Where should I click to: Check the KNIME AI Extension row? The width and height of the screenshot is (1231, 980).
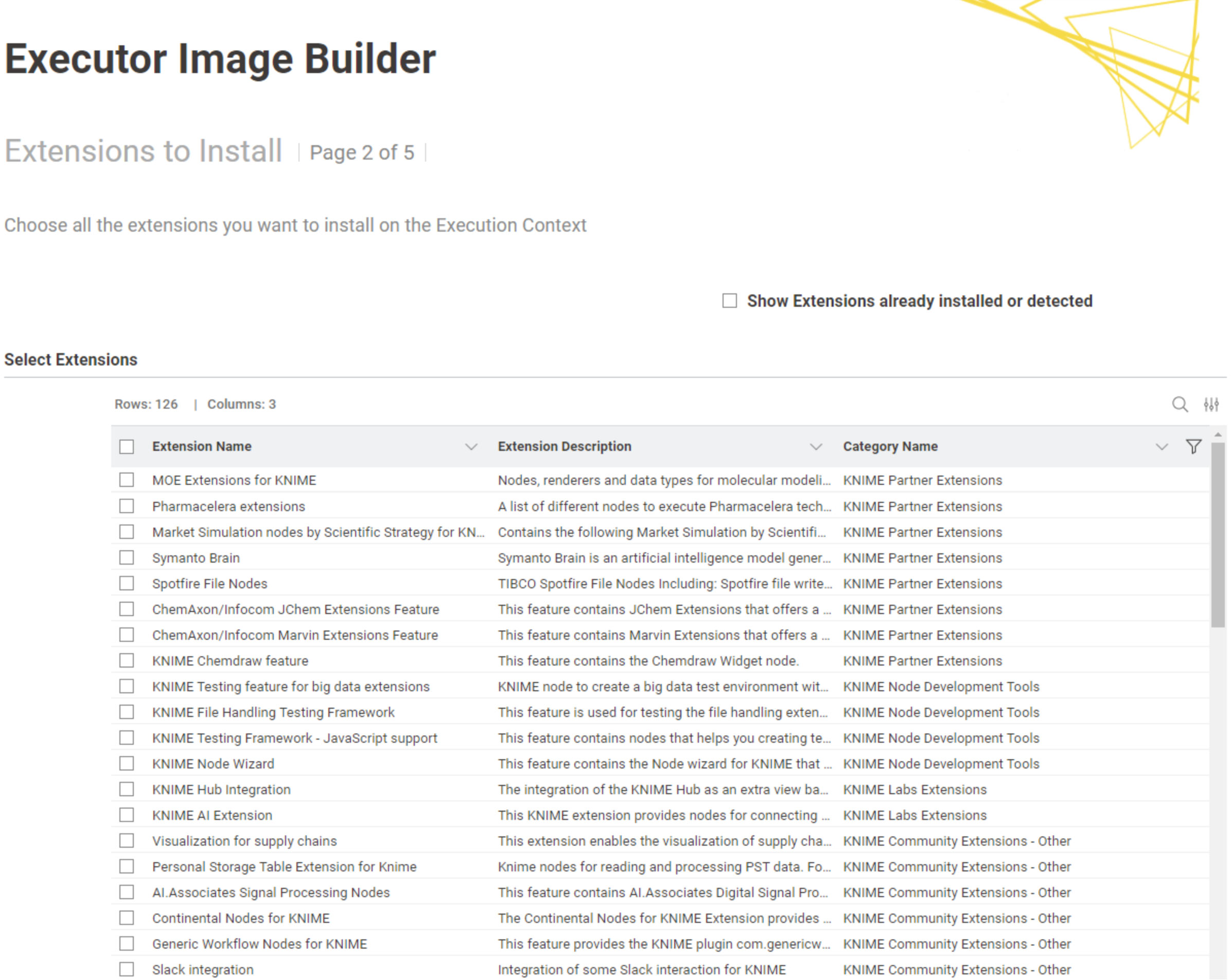[127, 815]
